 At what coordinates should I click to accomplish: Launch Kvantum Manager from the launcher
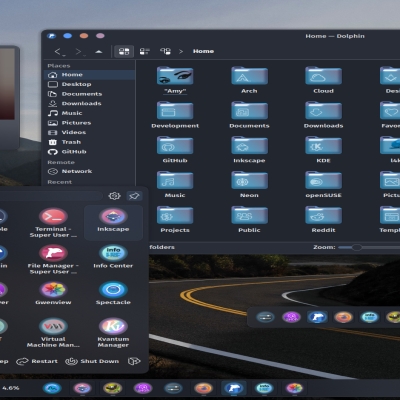click(113, 333)
